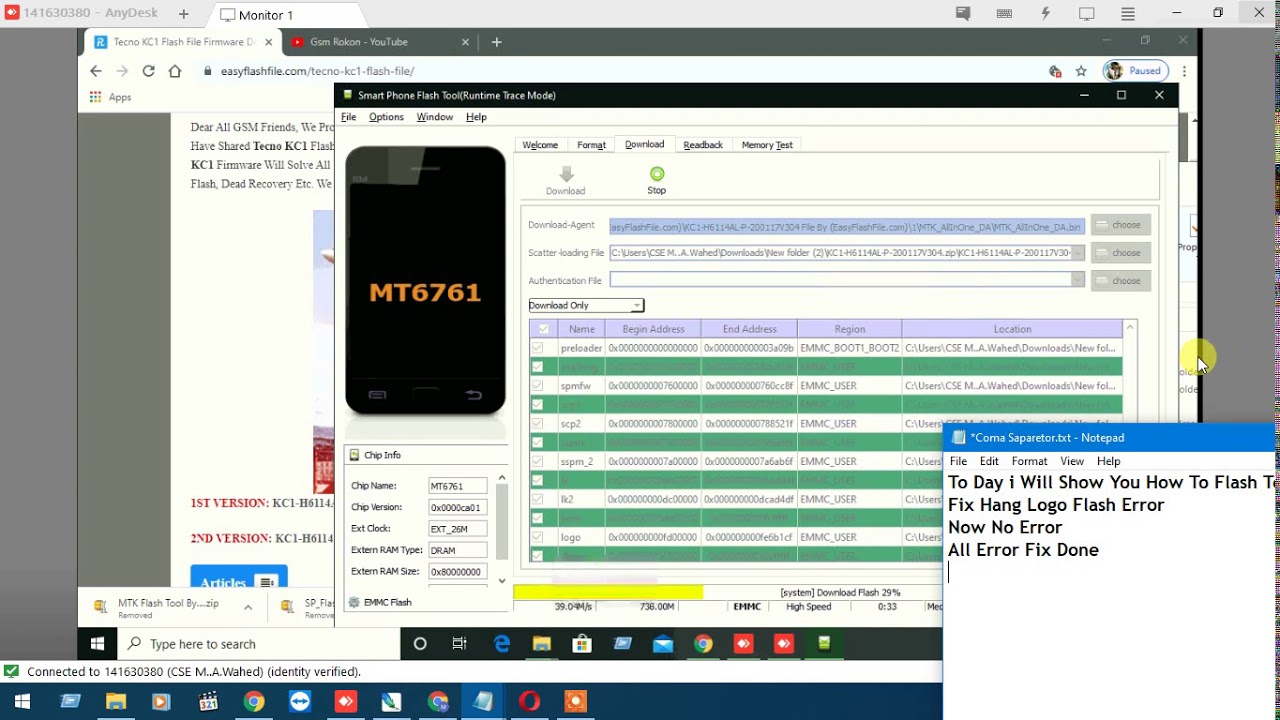Open Apps bookmarks shortcut in Chrome
Viewport: 1280px width, 720px height.
tap(111, 97)
